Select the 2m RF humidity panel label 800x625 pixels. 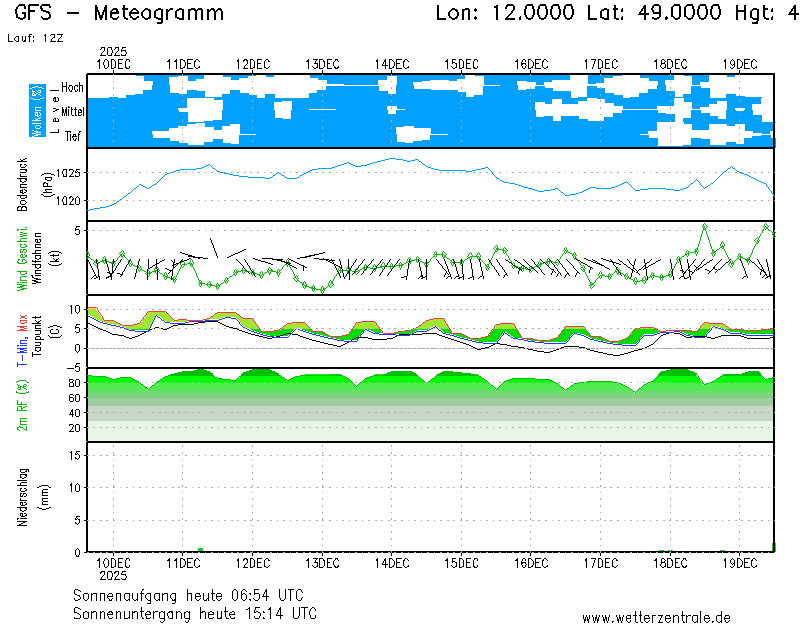pos(22,404)
